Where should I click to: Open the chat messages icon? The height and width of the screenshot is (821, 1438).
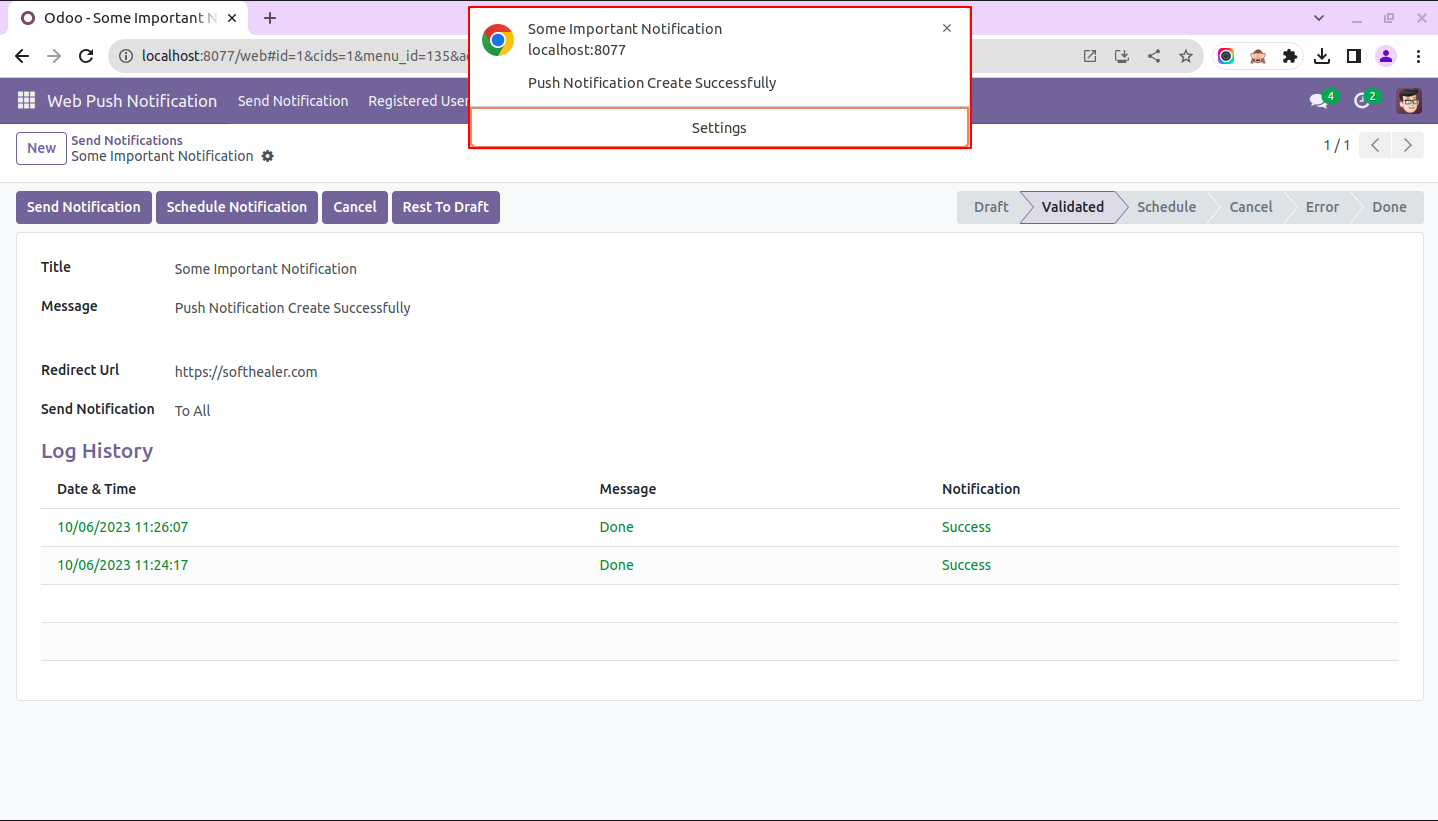tap(1319, 101)
